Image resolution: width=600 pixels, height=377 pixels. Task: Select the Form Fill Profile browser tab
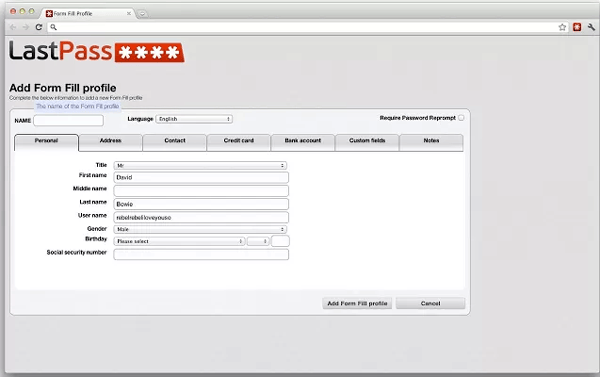coord(88,13)
